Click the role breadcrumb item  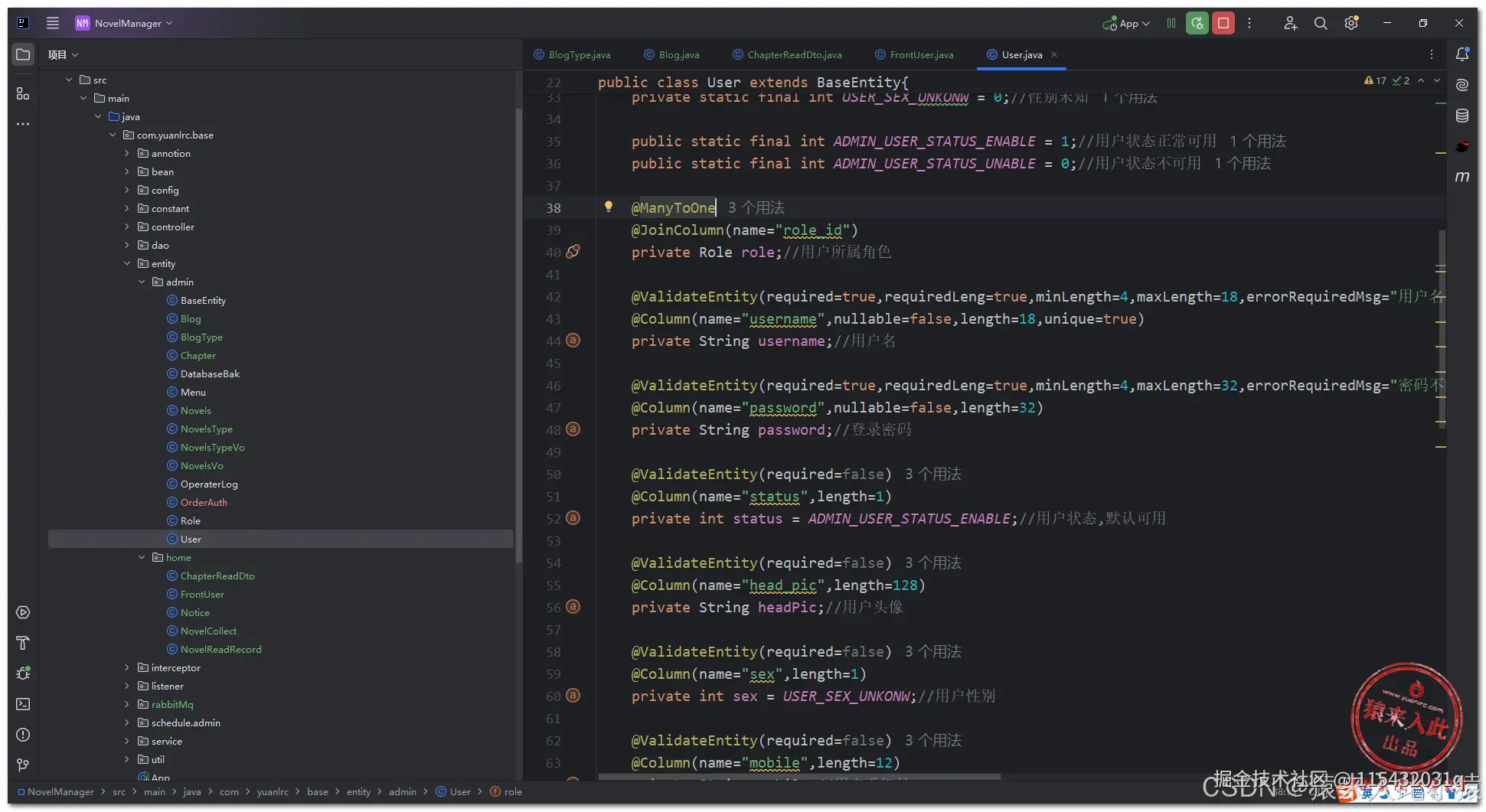(x=506, y=791)
